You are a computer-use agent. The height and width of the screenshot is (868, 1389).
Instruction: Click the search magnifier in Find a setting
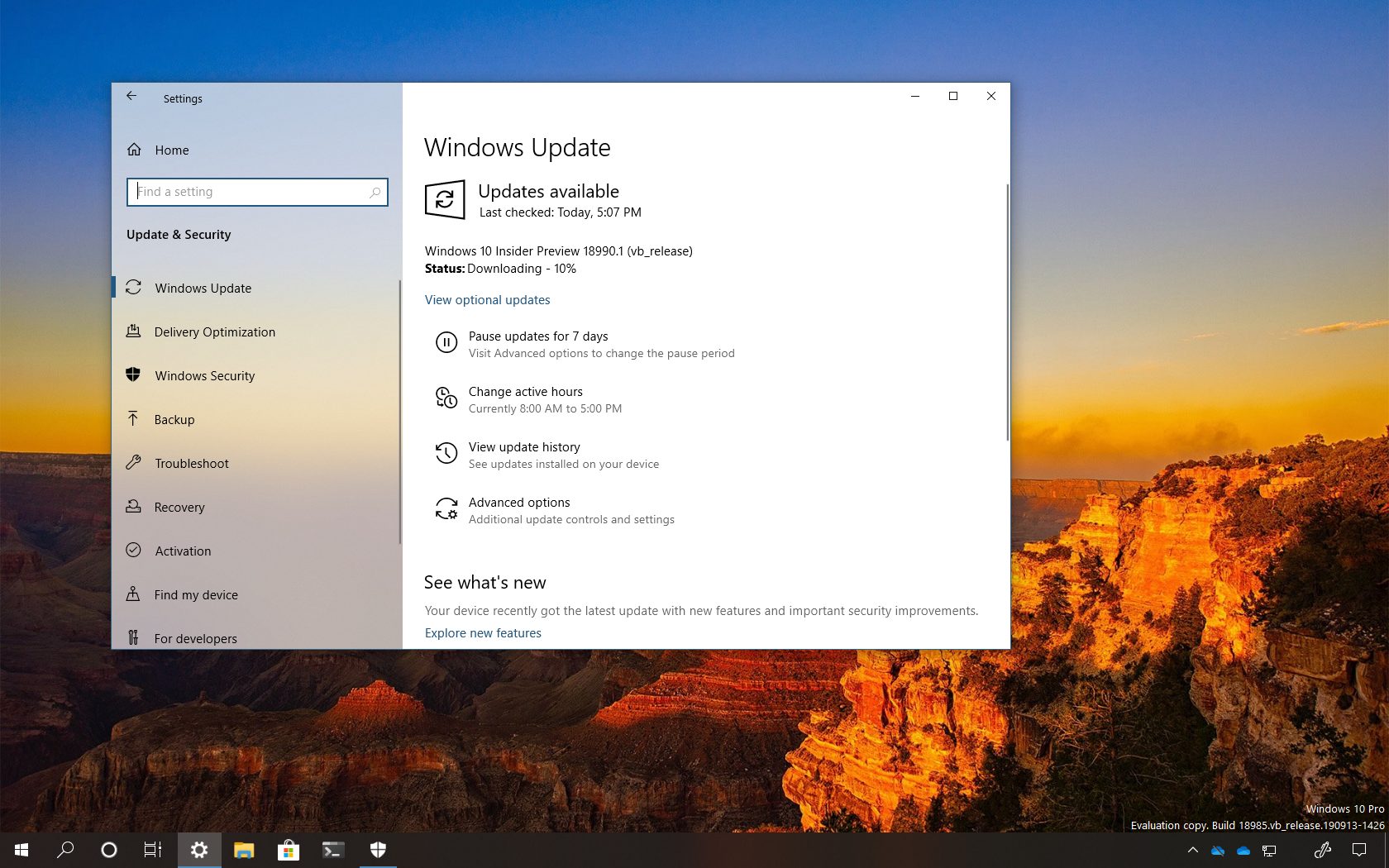click(x=375, y=192)
